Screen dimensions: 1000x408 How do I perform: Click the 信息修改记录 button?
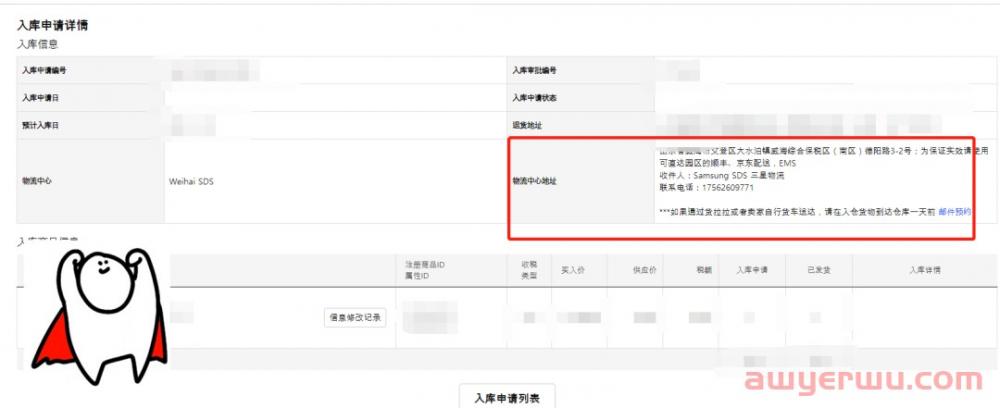tap(355, 317)
